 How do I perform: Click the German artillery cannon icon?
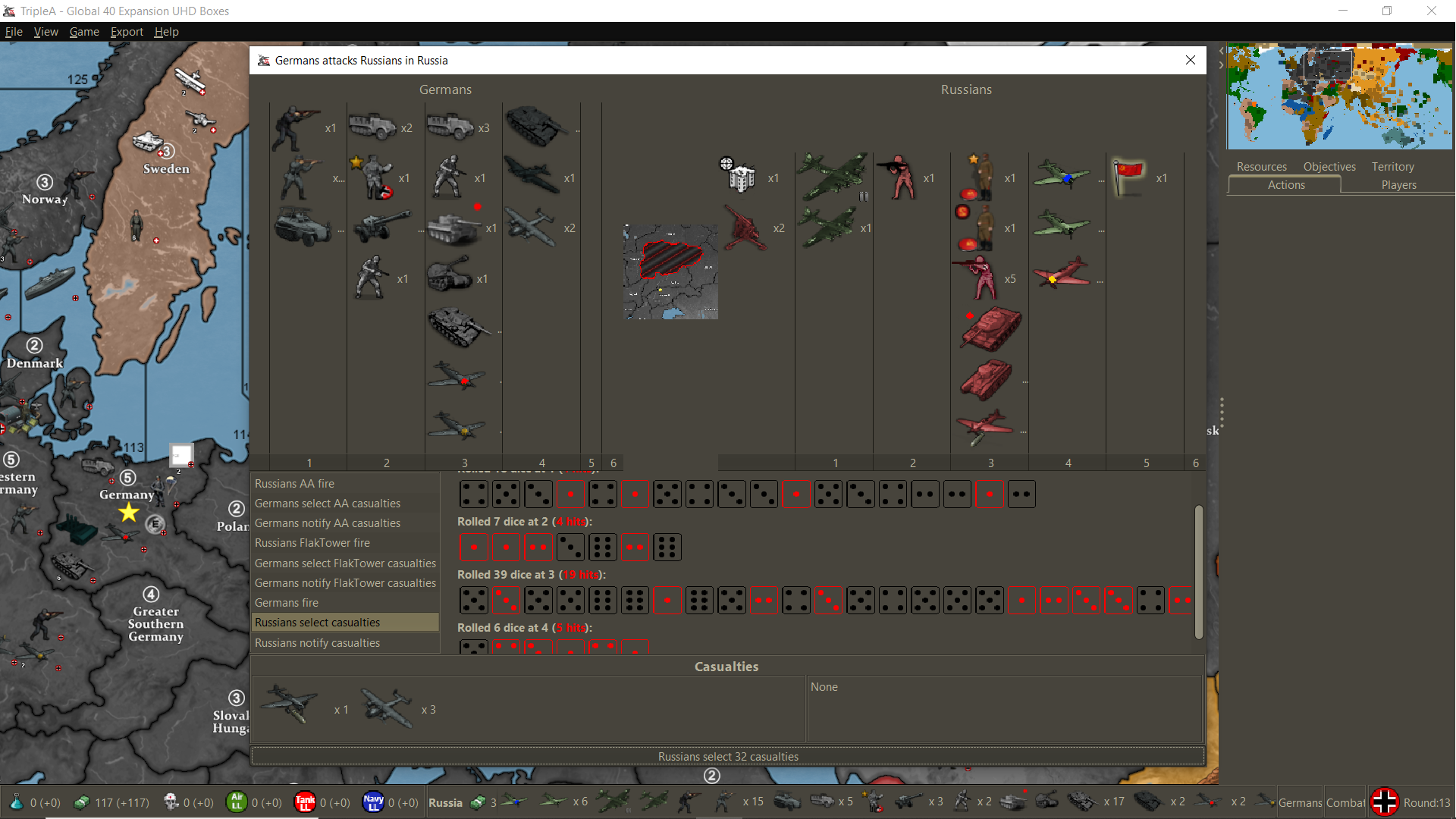point(382,226)
